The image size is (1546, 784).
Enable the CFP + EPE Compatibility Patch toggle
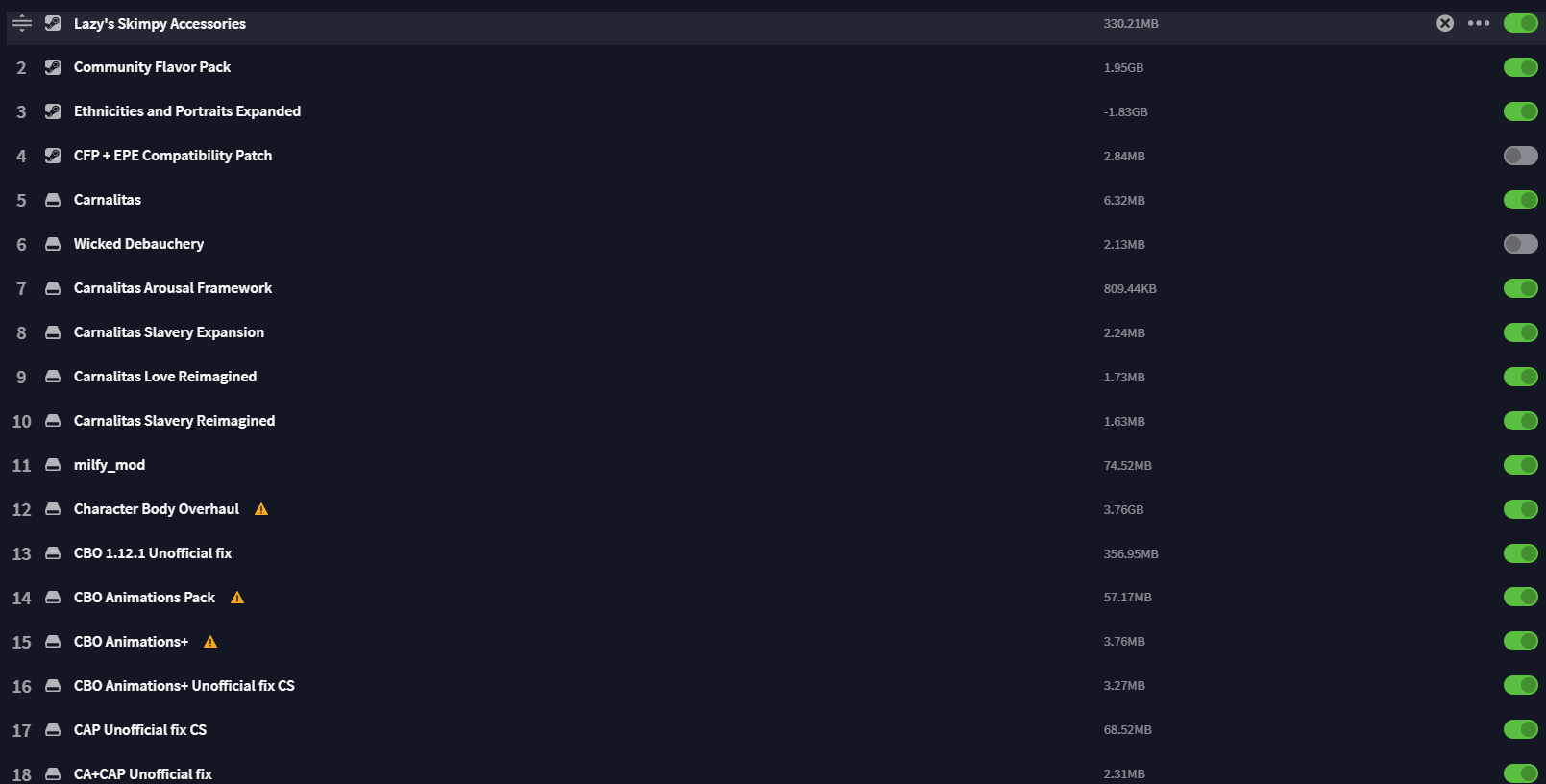1521,156
